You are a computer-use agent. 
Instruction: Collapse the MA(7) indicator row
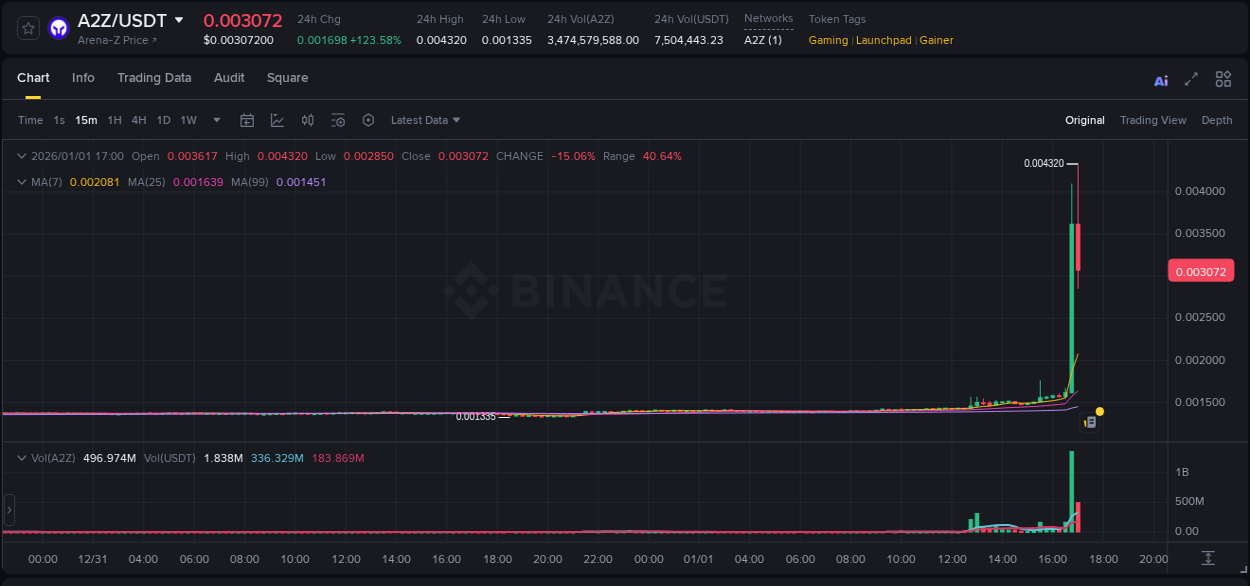[22, 182]
